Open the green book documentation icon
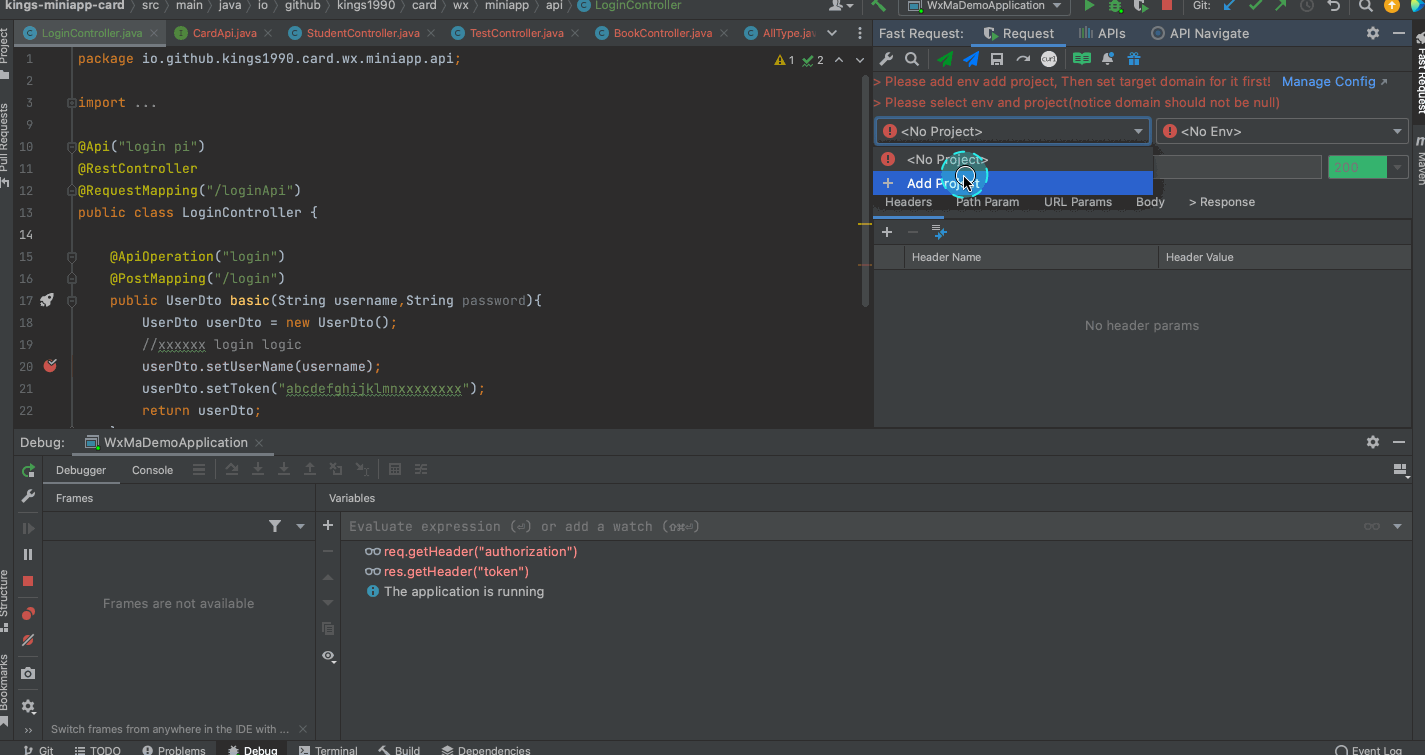The height and width of the screenshot is (755, 1425). pyautogui.click(x=1081, y=59)
